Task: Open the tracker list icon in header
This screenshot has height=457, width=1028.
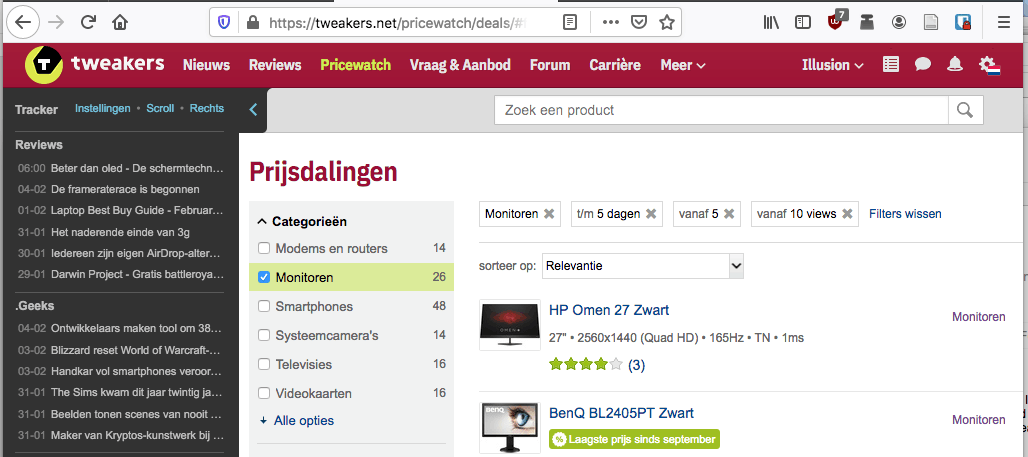Action: pos(890,64)
